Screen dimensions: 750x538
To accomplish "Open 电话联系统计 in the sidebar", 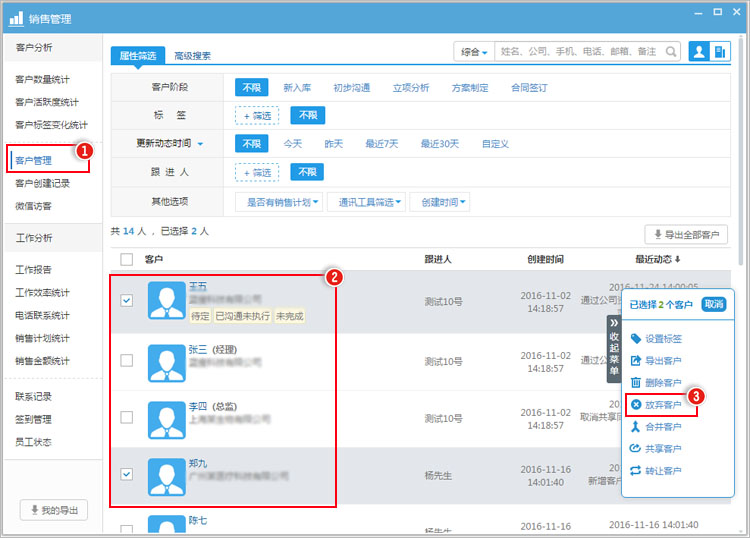I will click(x=42, y=316).
